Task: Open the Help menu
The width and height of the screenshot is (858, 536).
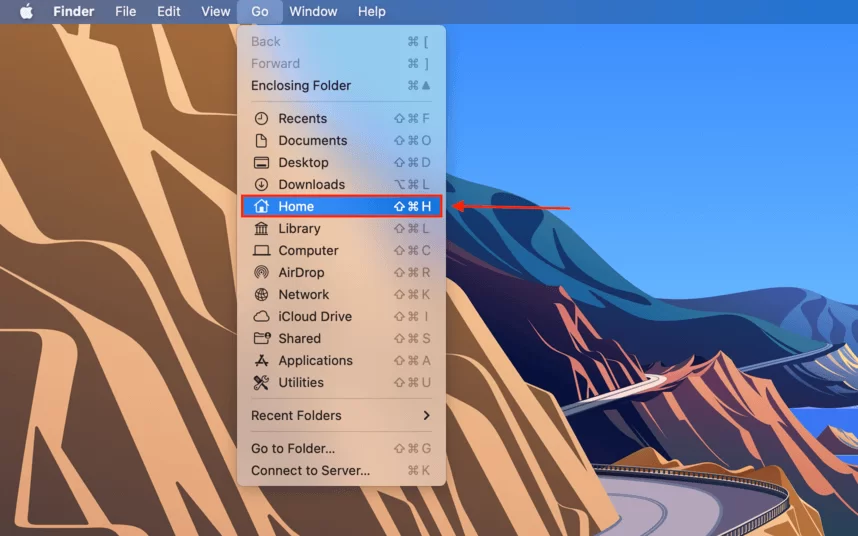Action: (x=372, y=11)
